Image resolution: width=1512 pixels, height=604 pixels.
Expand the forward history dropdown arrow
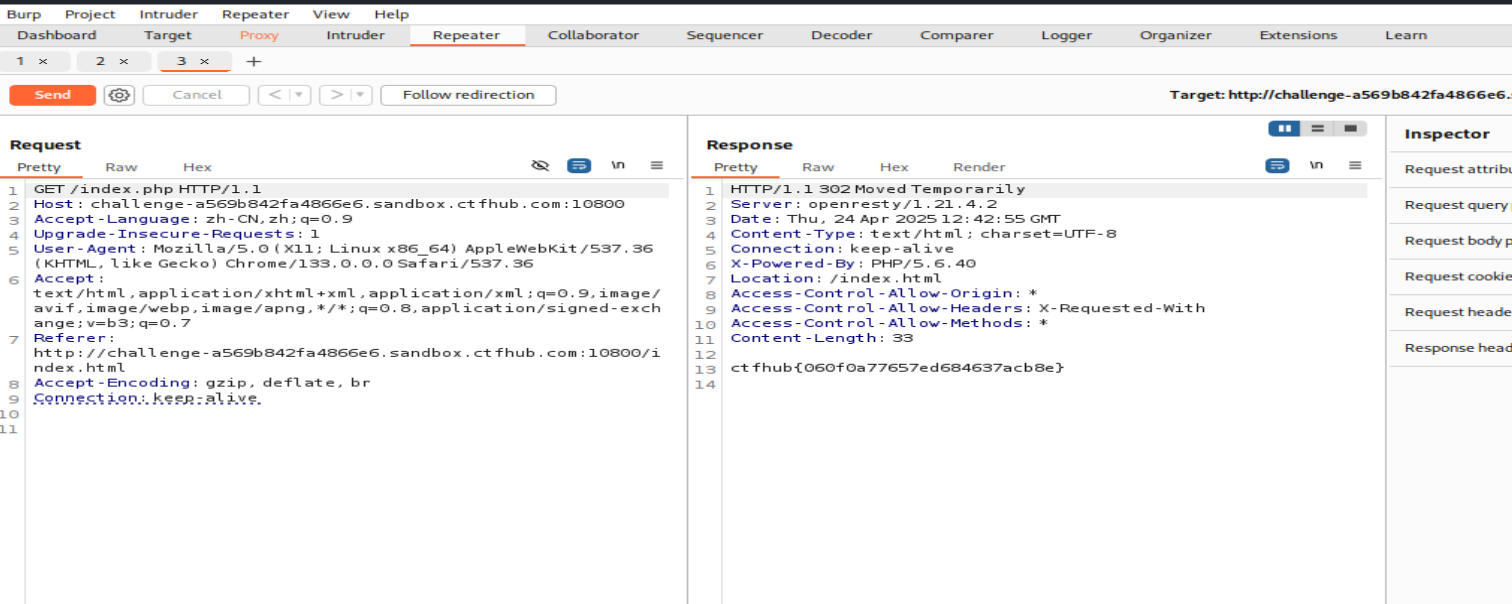coord(359,95)
